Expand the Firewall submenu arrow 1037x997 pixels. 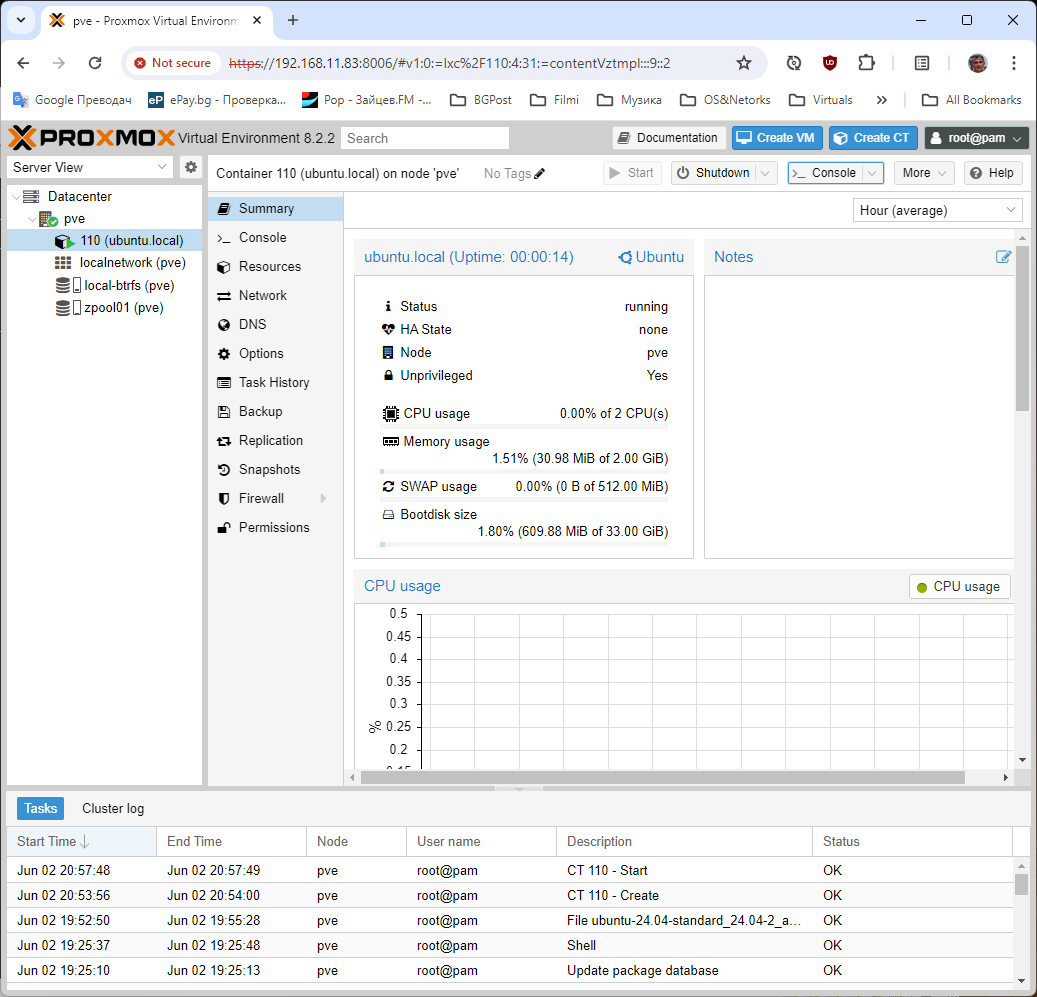click(323, 498)
